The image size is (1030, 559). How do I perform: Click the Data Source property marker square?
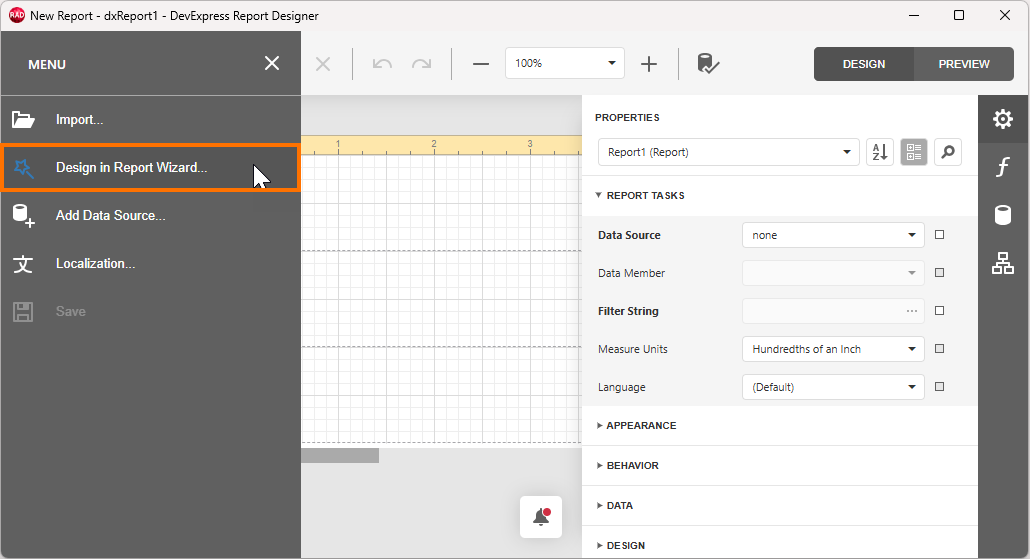(x=939, y=235)
